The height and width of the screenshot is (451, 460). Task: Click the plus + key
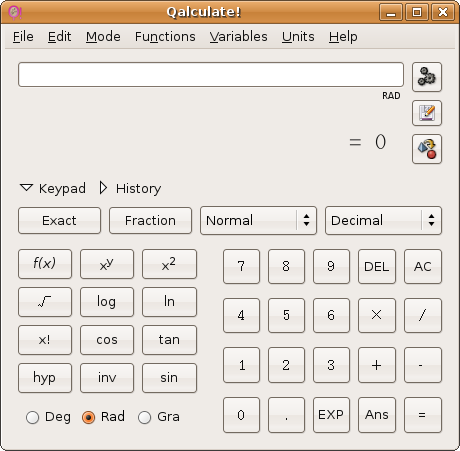377,365
